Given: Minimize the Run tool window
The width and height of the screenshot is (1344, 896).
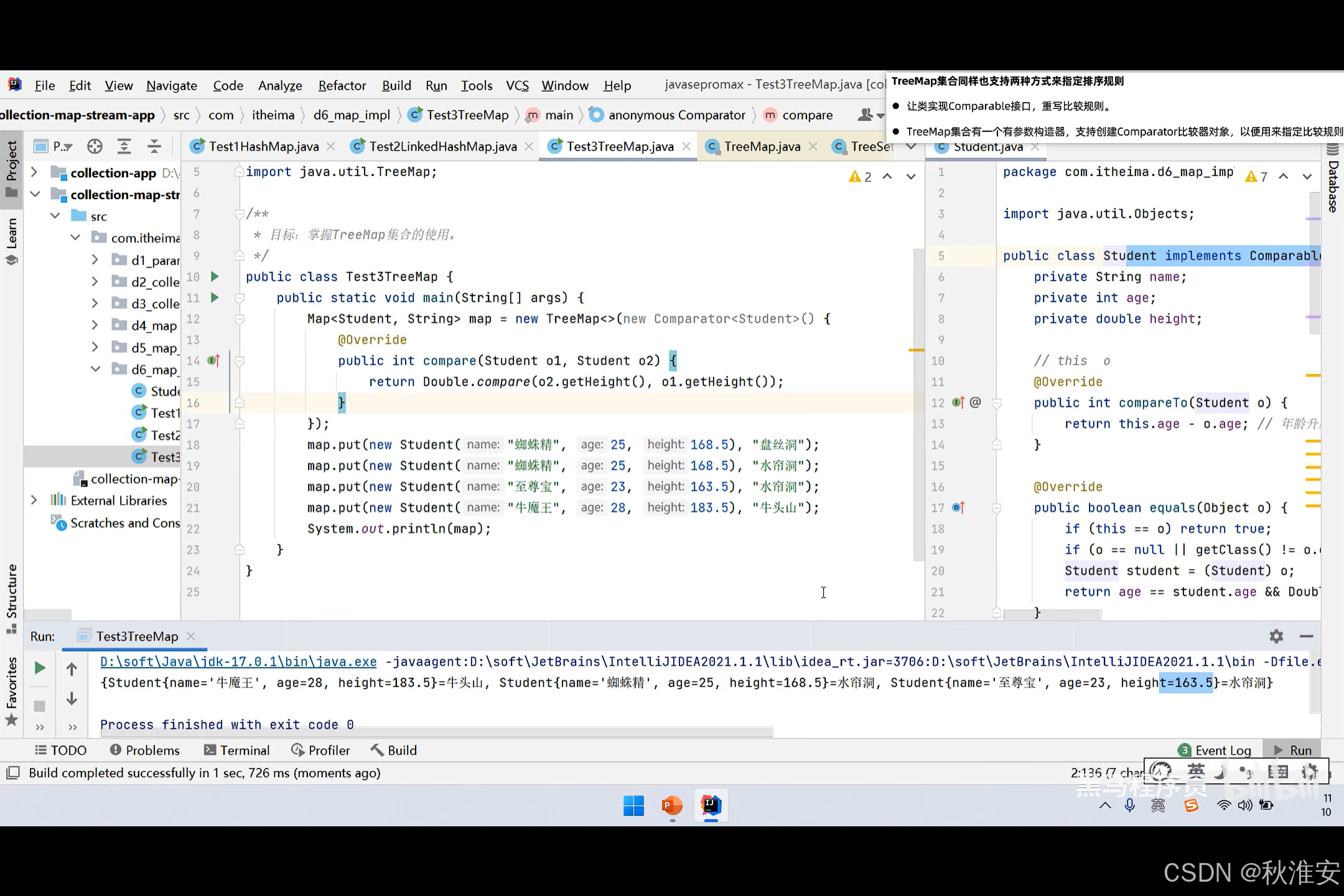Looking at the screenshot, I should [1306, 636].
